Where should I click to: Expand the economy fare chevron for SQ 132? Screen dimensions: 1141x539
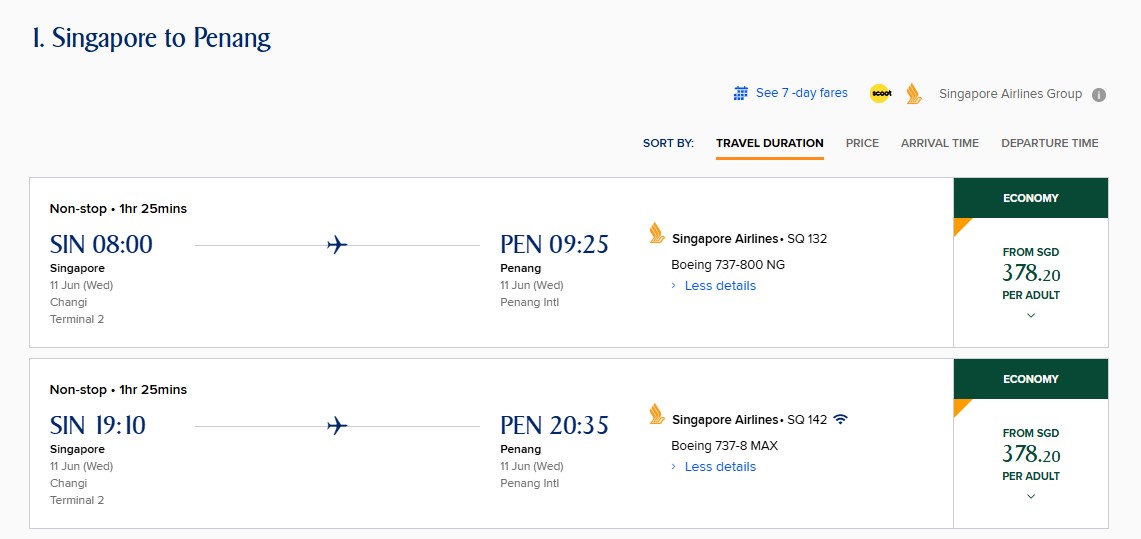(1030, 315)
